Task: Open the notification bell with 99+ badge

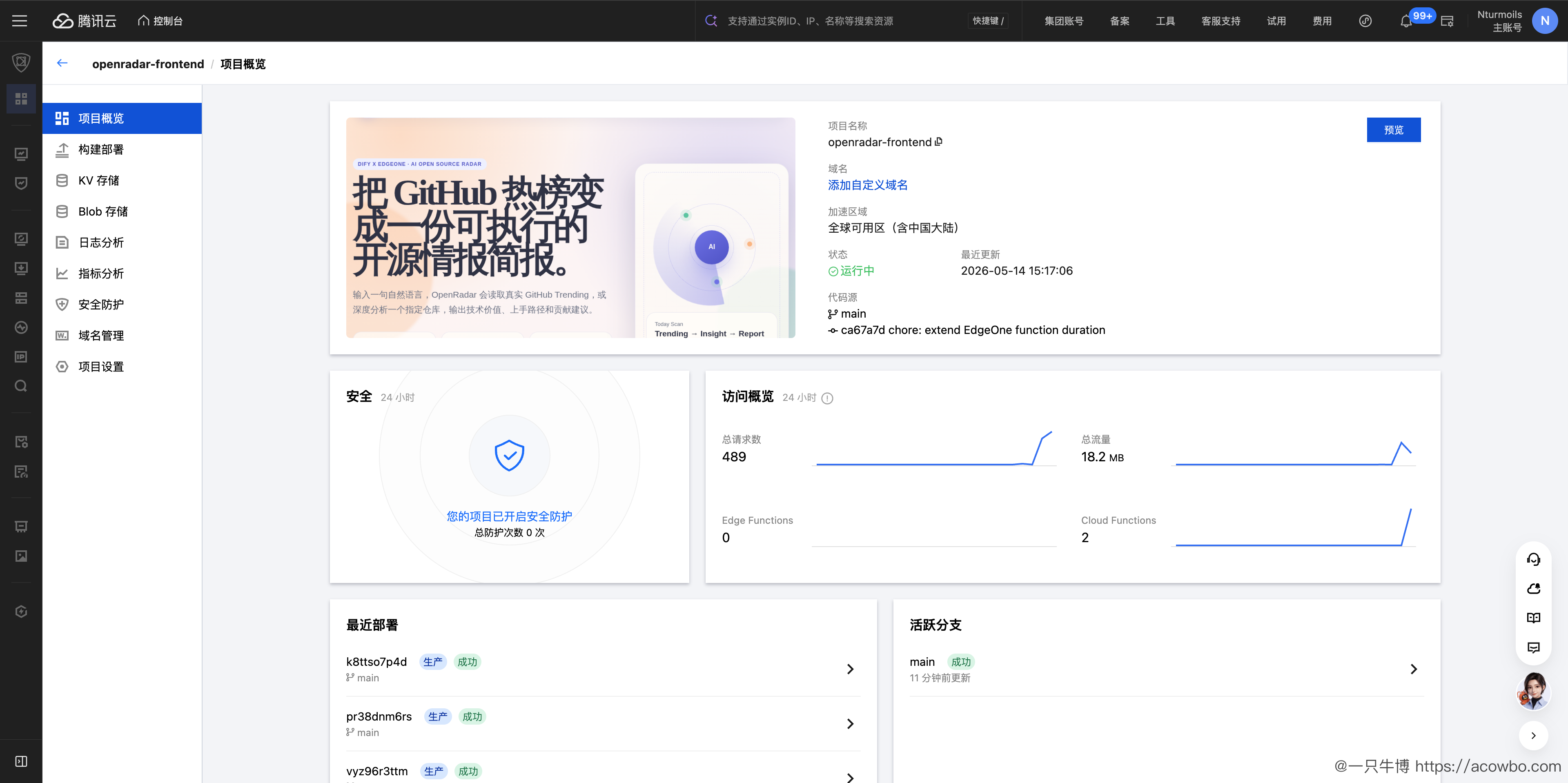Action: click(x=1405, y=21)
